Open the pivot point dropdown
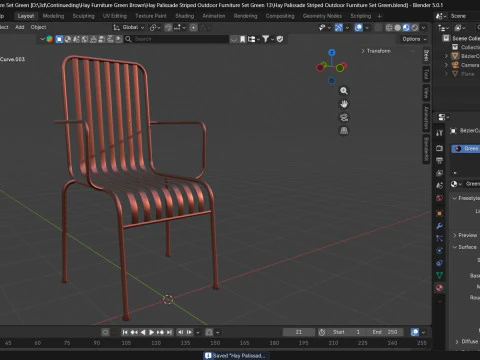Viewport: 480px width, 360px height. click(x=155, y=28)
